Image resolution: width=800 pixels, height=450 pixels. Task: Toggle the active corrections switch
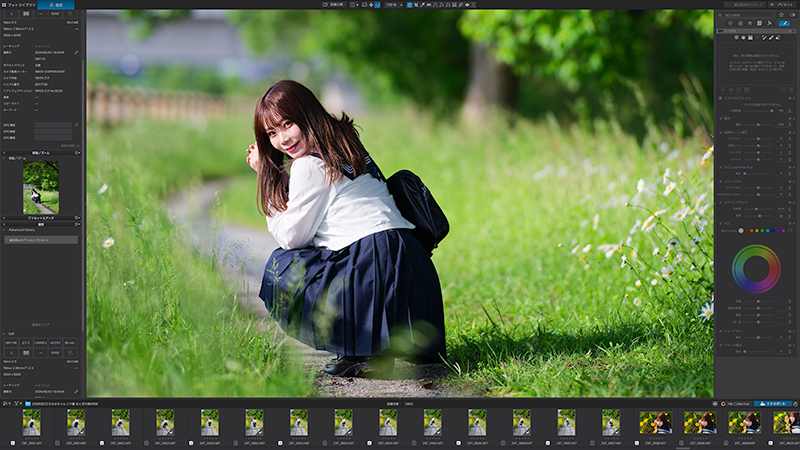coord(792,15)
